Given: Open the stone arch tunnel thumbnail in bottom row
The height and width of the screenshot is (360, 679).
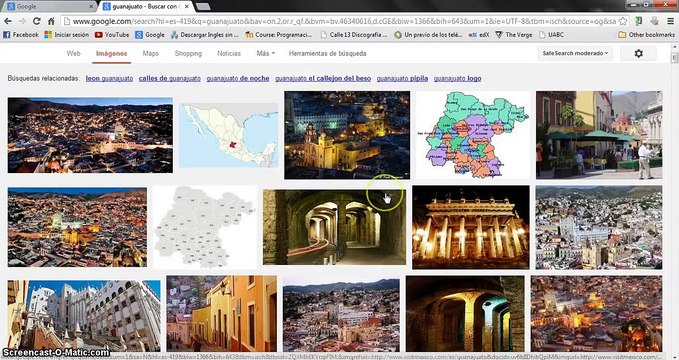Looking at the screenshot, I should point(465,314).
